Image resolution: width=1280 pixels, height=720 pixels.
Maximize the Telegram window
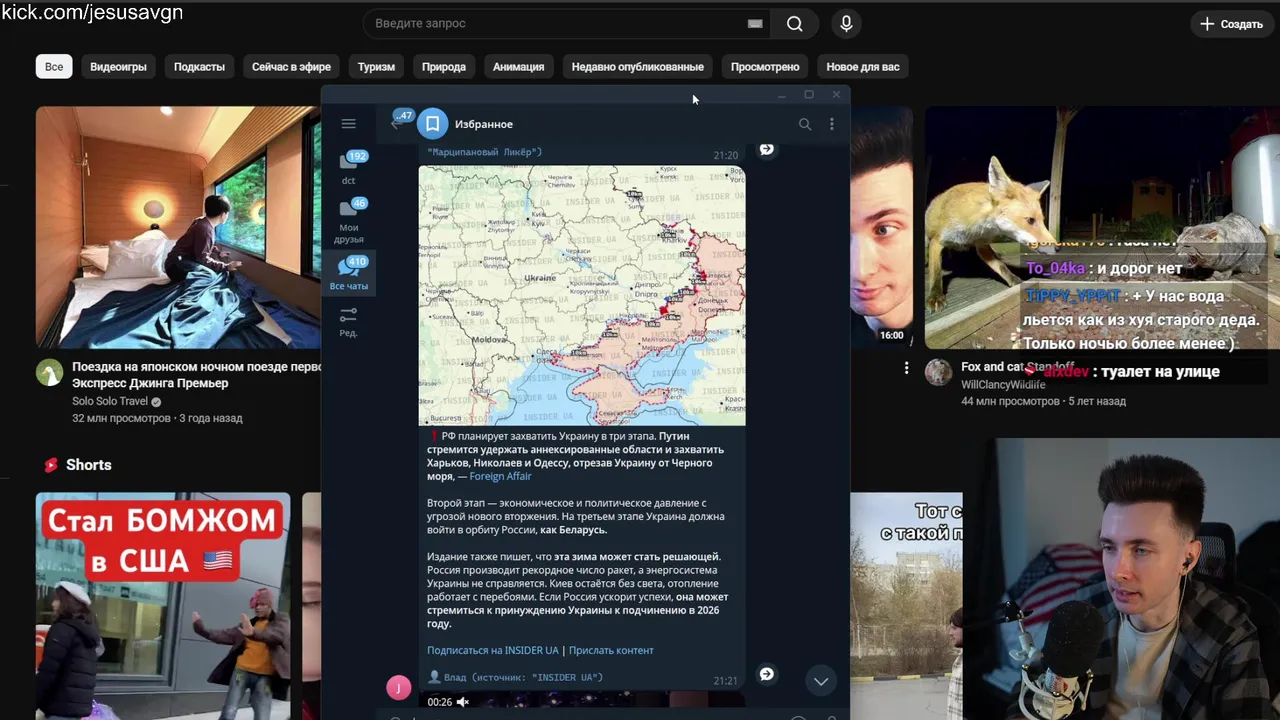pos(809,95)
